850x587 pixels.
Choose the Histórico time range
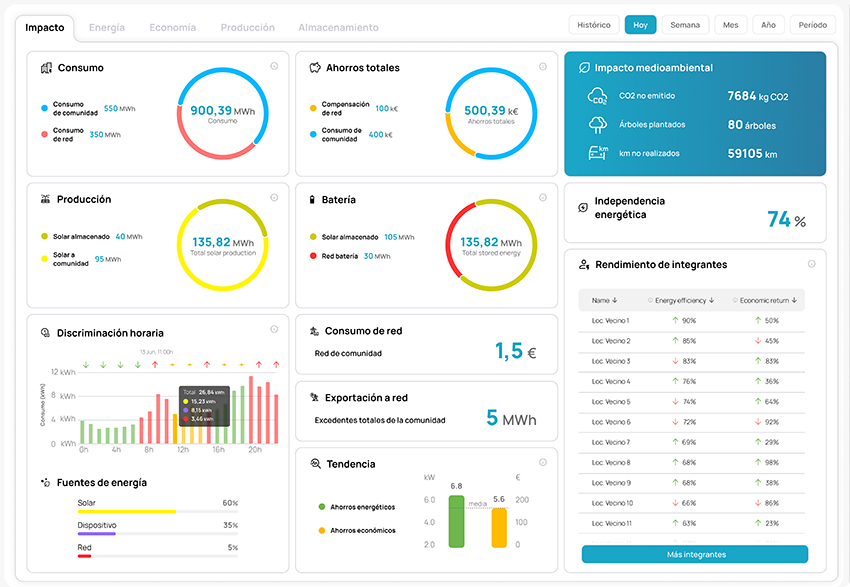pyautogui.click(x=594, y=25)
